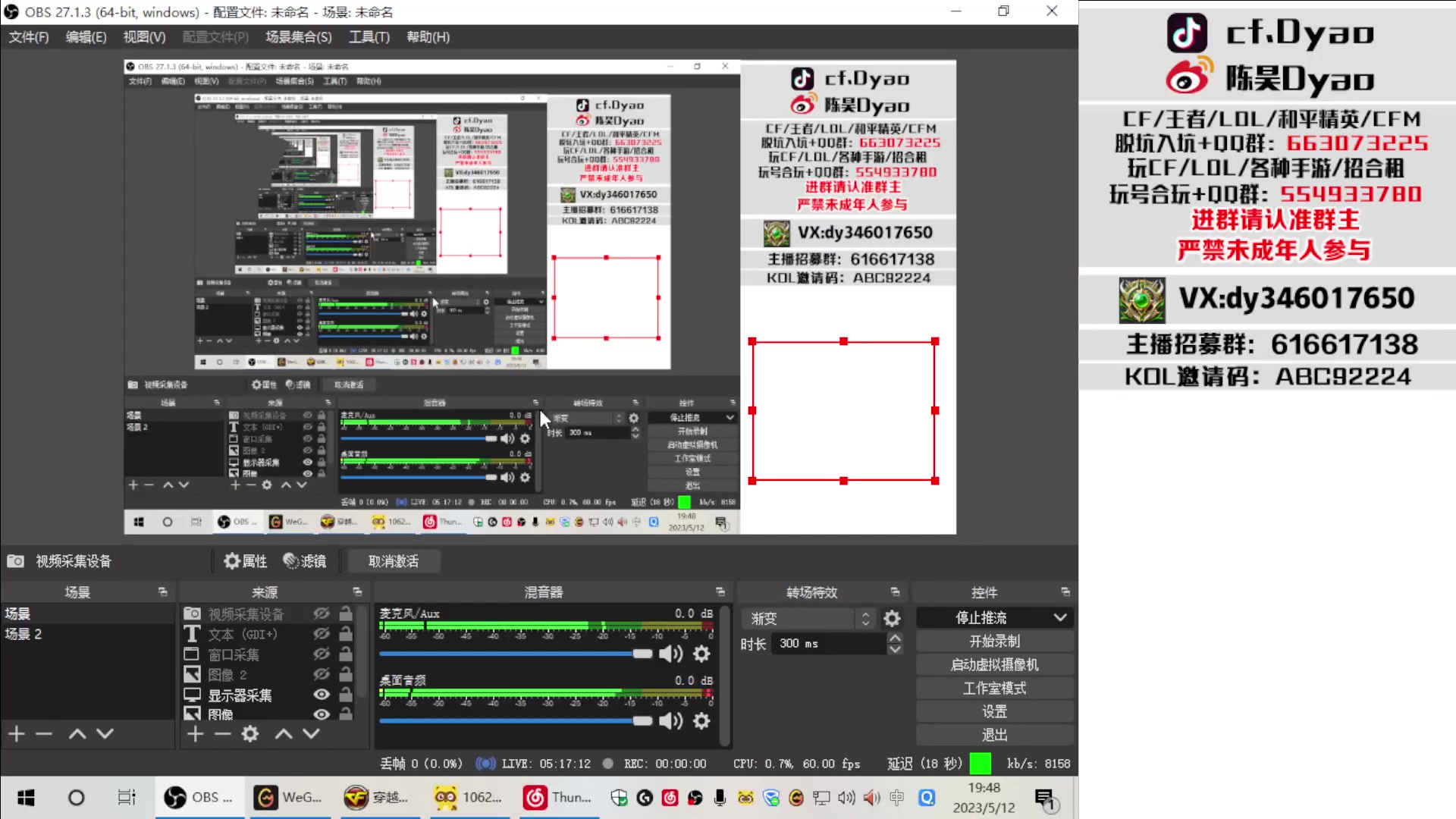The image size is (1456, 819).
Task: Open transition properties gear icon
Action: pyautogui.click(x=893, y=619)
